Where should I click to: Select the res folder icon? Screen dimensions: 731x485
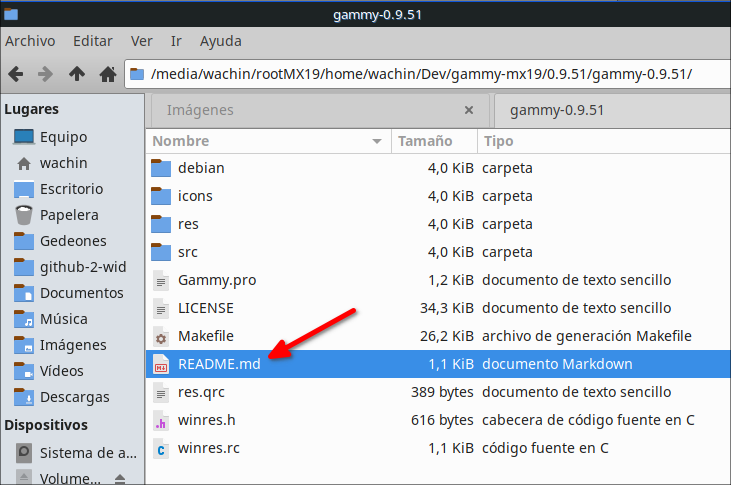pyautogui.click(x=161, y=224)
